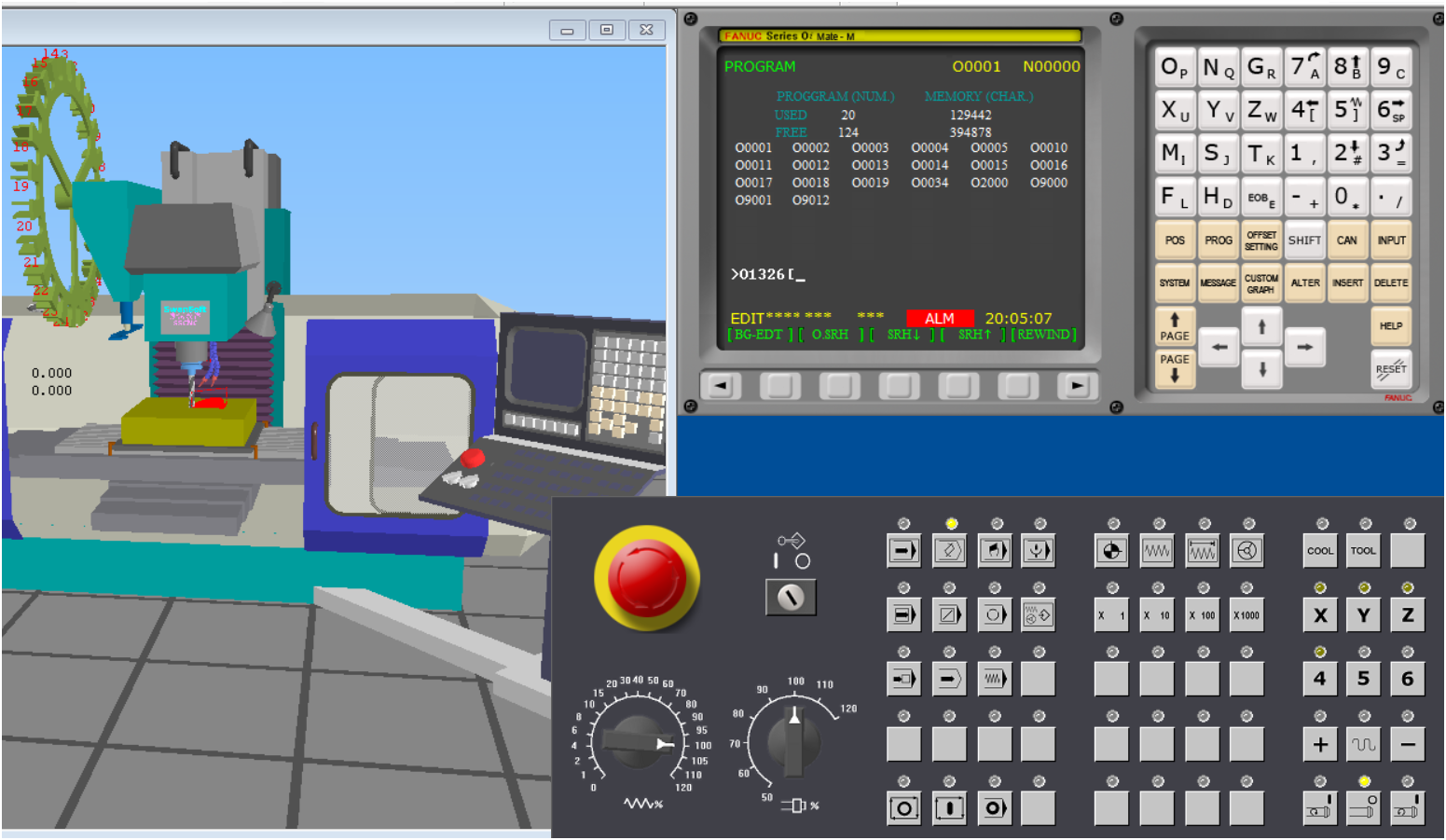Screen dimensions: 1446x840
Task: Toggle the Machine Lock button
Action: tap(949, 679)
